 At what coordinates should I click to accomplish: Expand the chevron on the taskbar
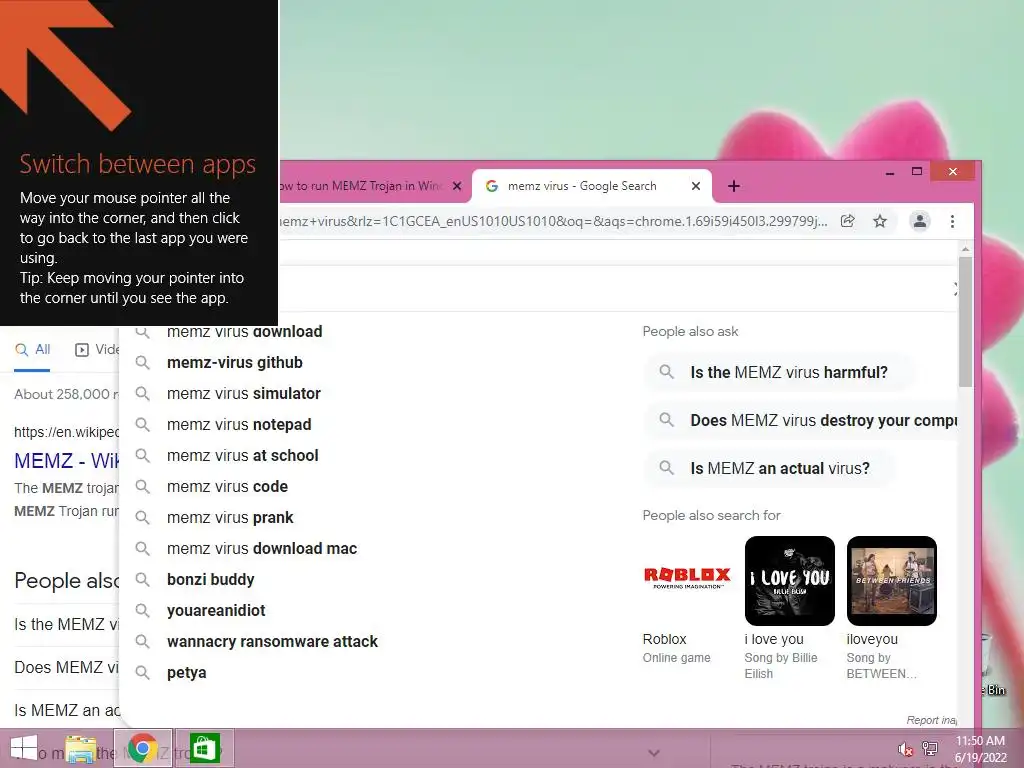click(654, 753)
